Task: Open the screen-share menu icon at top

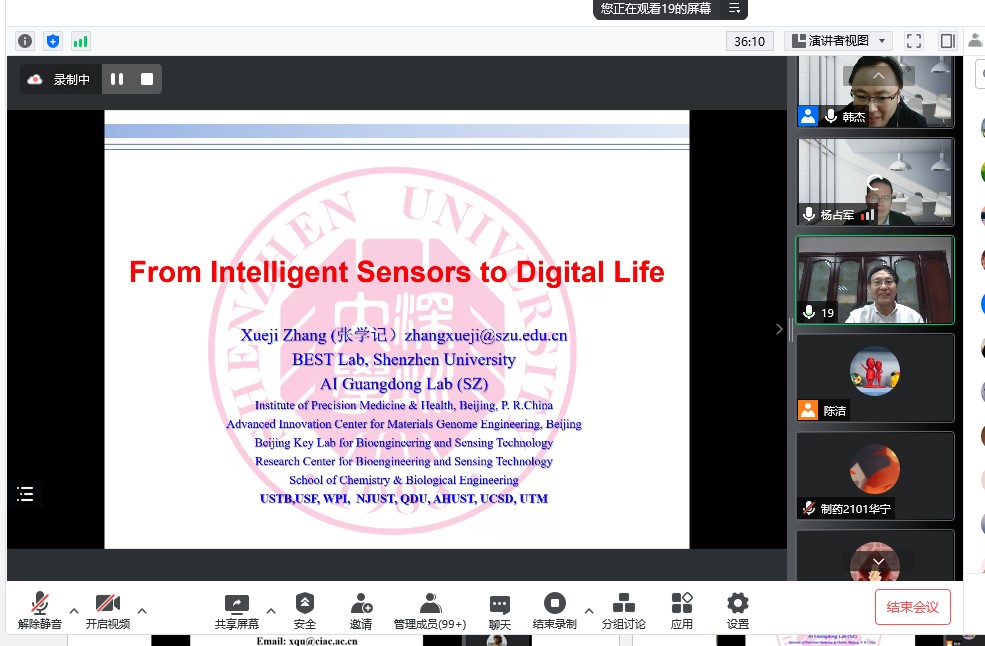Action: (734, 9)
